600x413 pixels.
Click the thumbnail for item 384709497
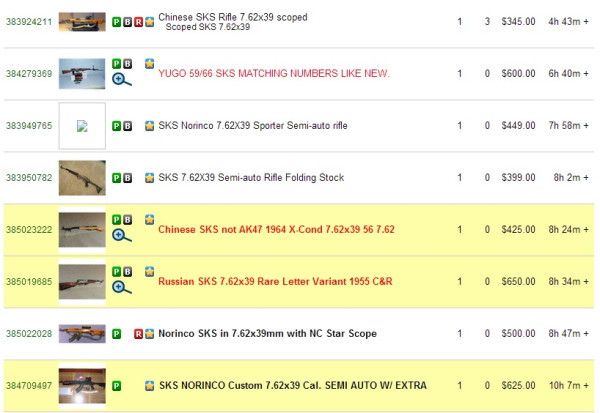point(82,385)
